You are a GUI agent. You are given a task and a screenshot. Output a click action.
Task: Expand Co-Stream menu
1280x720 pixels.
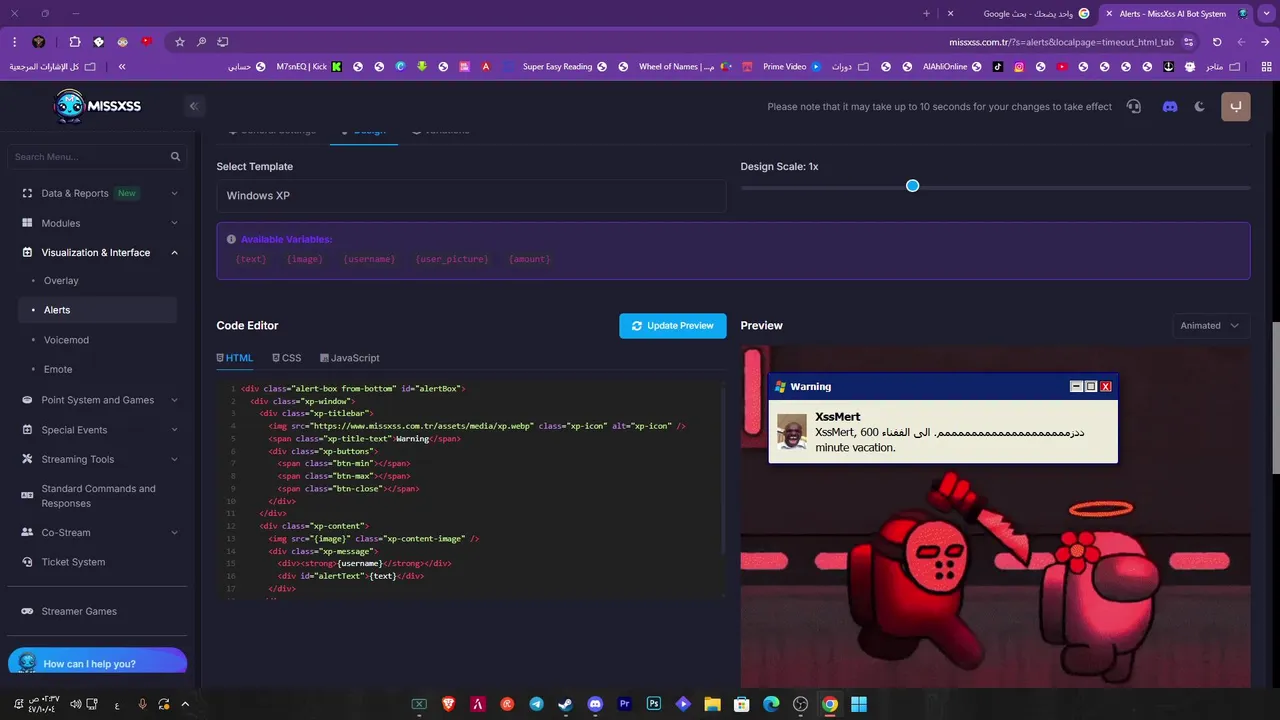(x=100, y=533)
